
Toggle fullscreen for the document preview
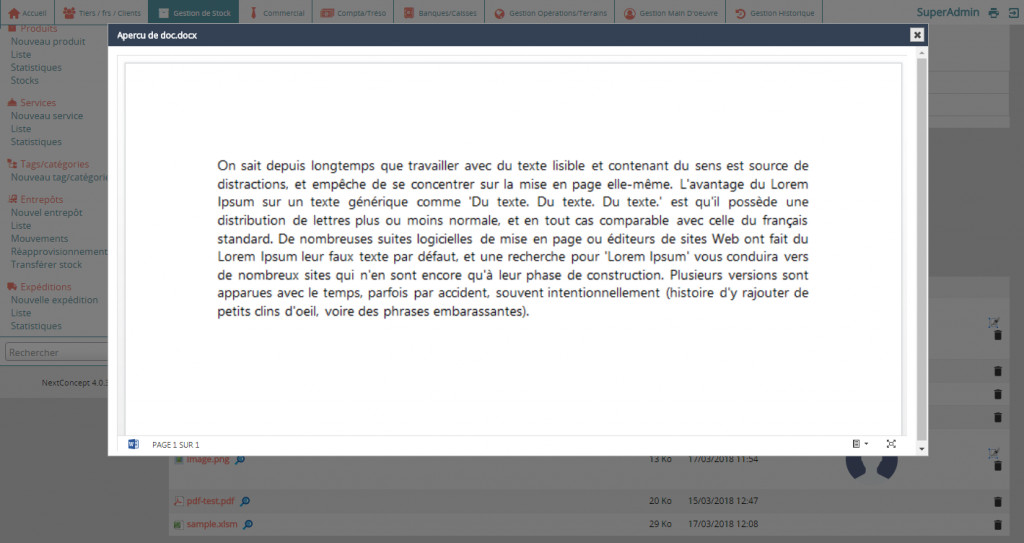coord(891,444)
